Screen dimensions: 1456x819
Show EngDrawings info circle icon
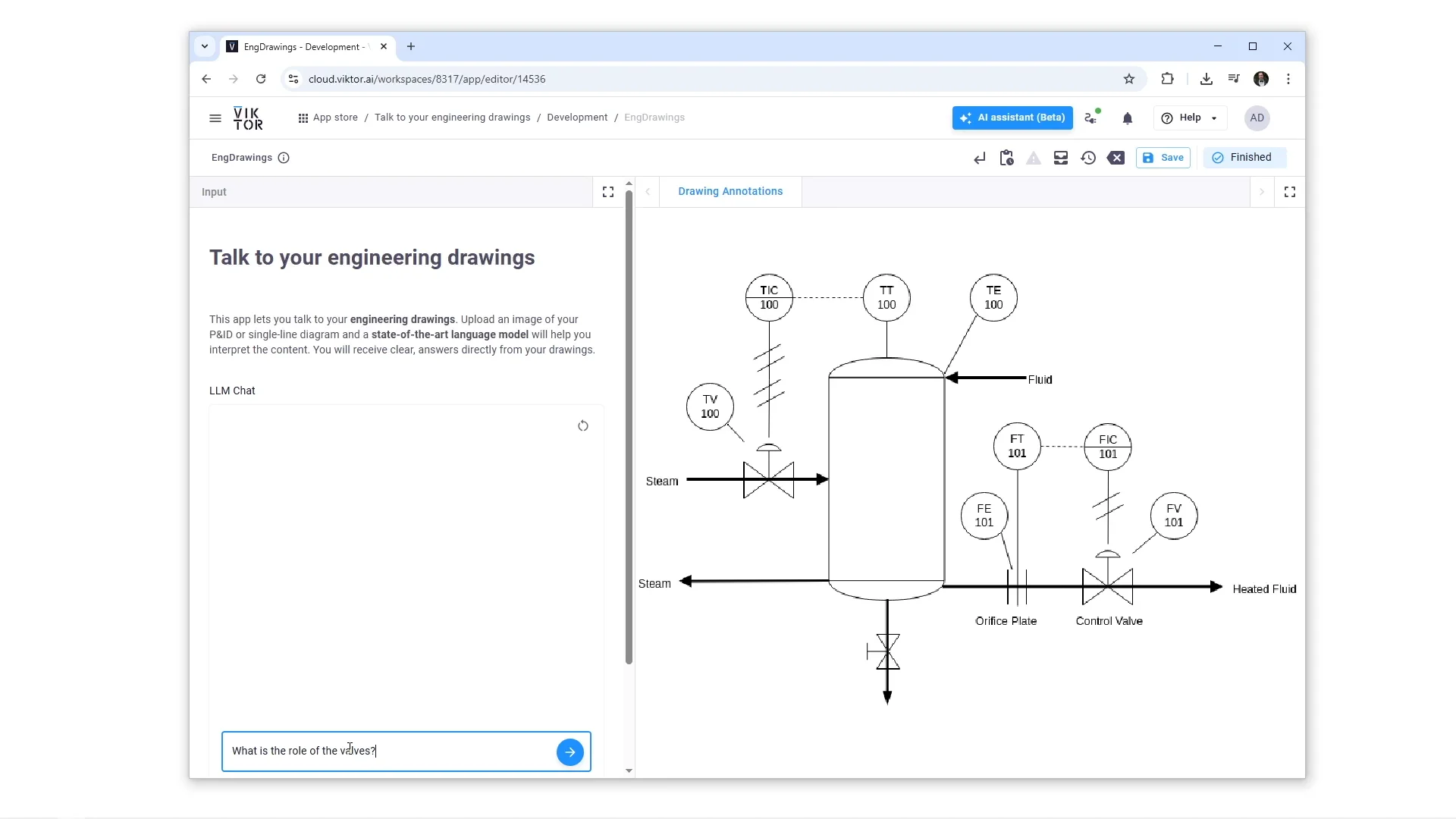coord(284,158)
